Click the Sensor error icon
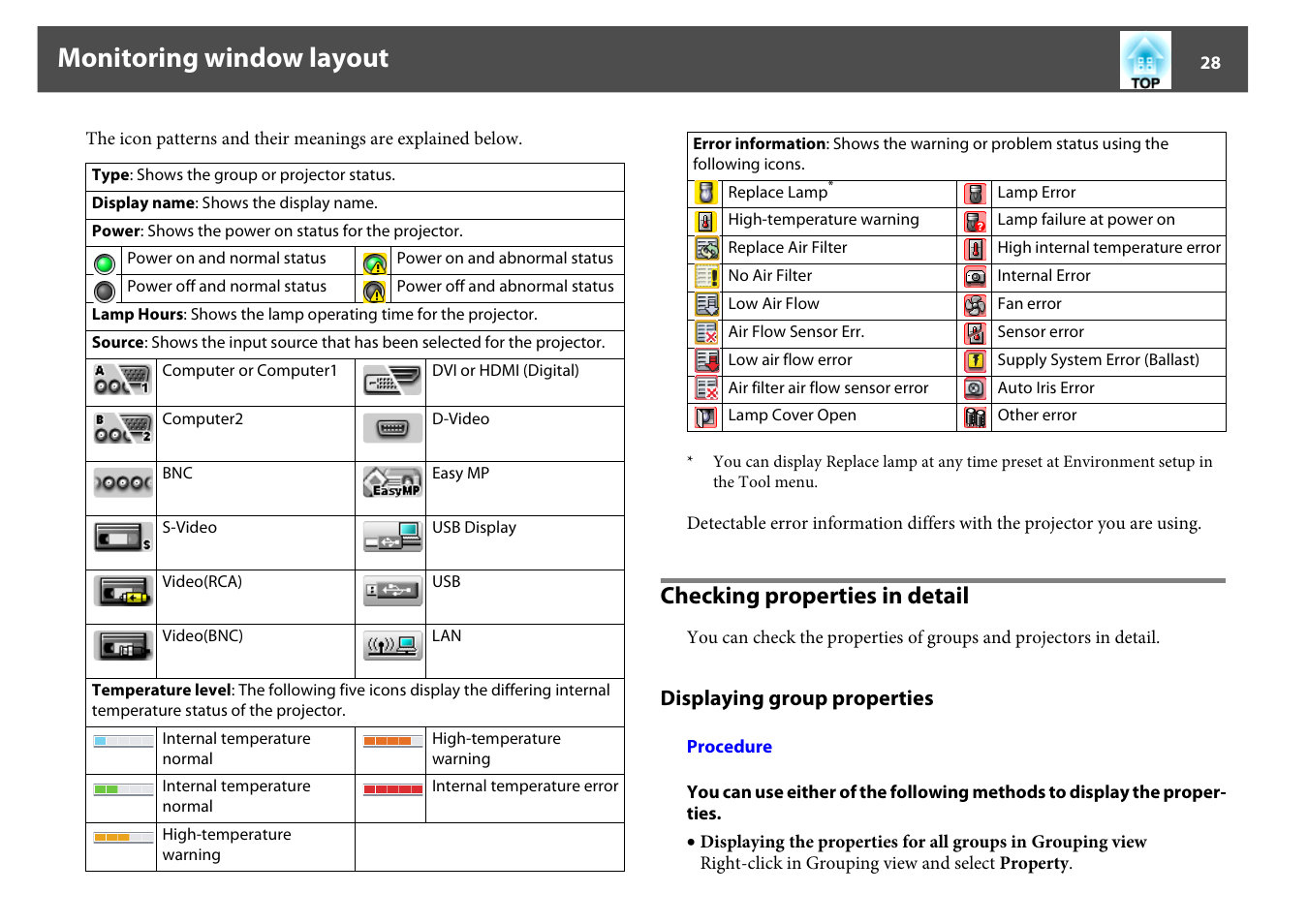Screen dimensions: 1308x924 [x=976, y=333]
